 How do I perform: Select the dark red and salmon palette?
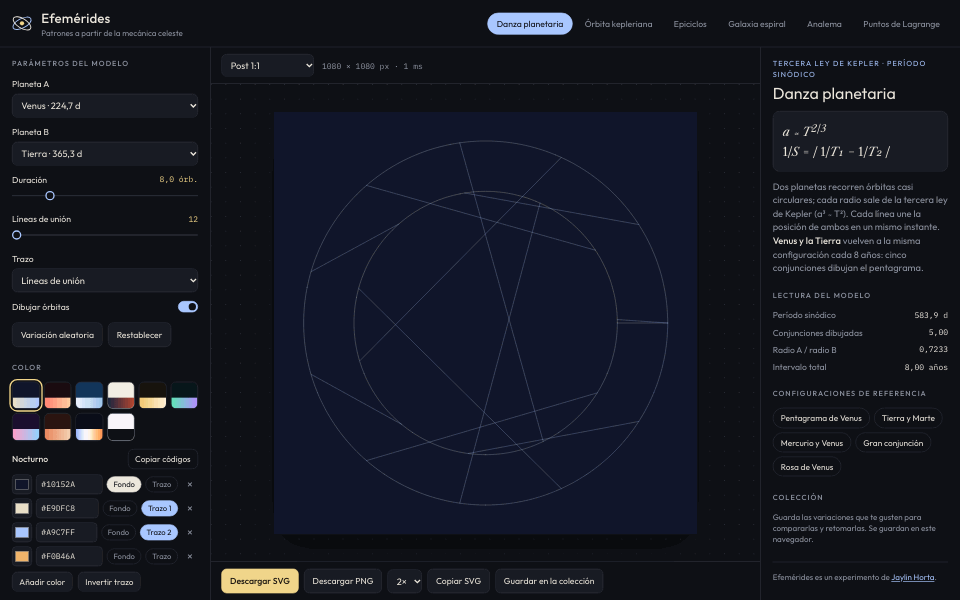(58, 395)
